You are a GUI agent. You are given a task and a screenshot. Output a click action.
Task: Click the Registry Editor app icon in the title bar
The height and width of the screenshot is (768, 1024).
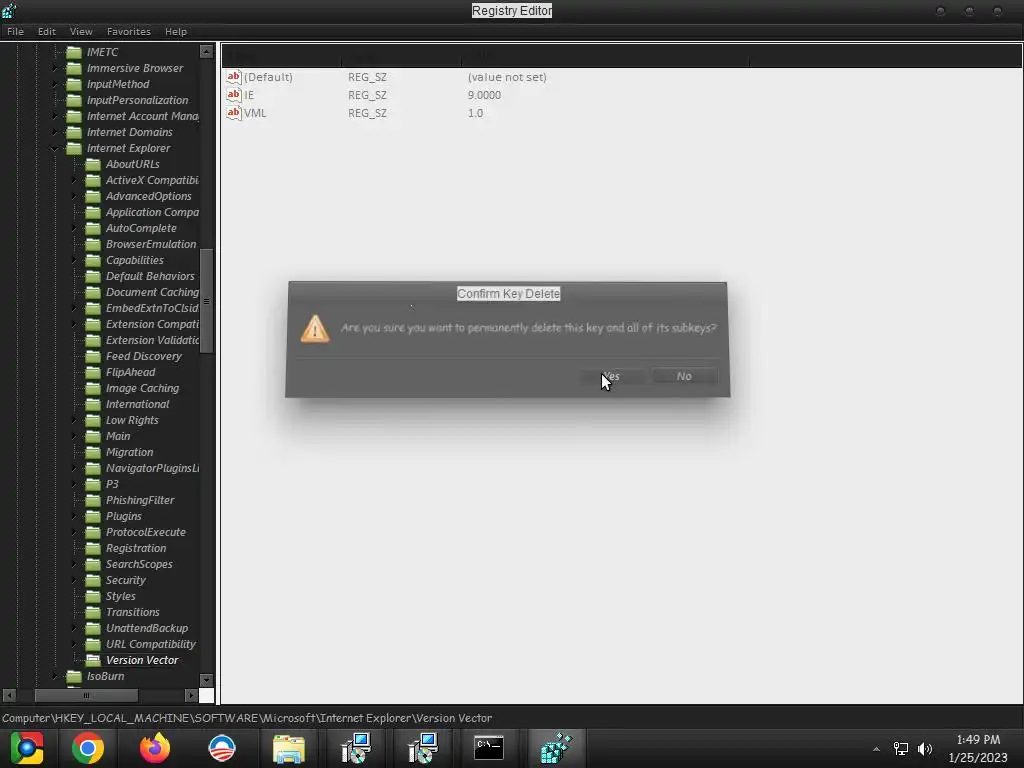[9, 10]
